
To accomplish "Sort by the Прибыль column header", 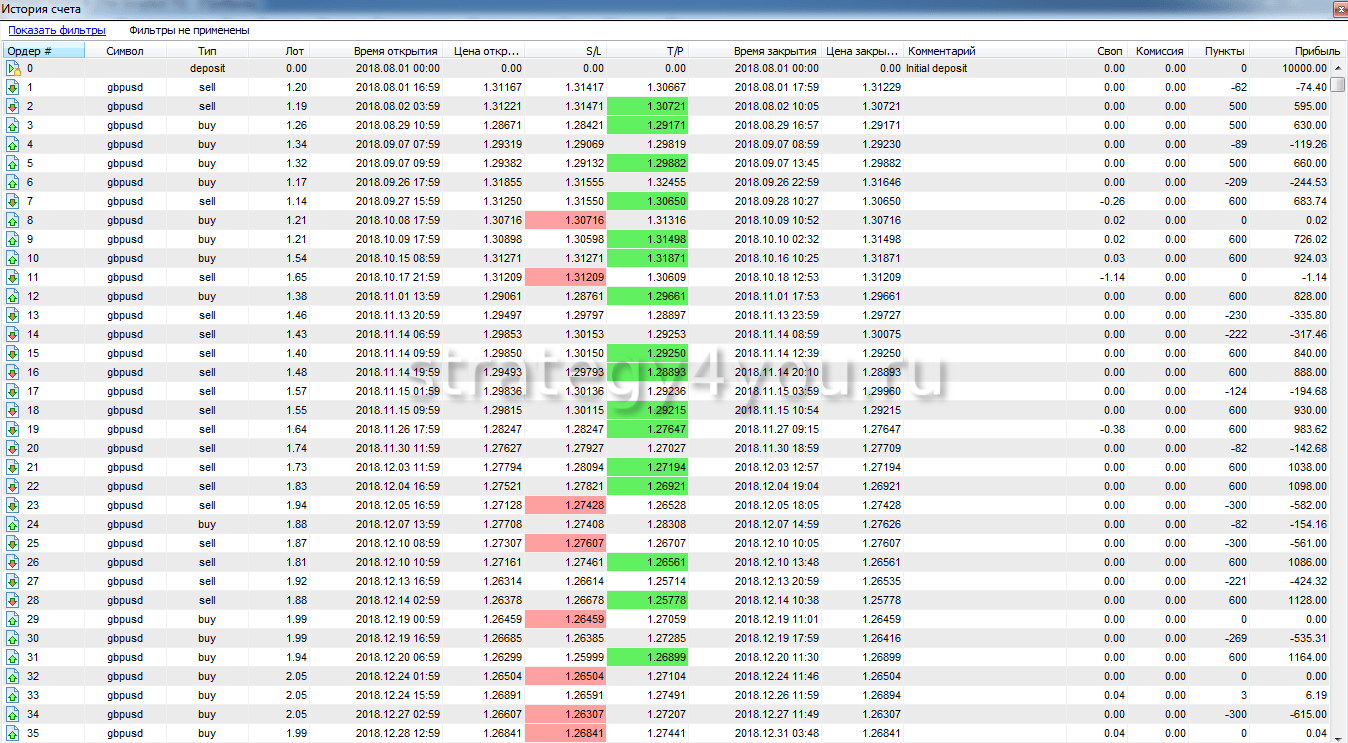I will click(1316, 51).
